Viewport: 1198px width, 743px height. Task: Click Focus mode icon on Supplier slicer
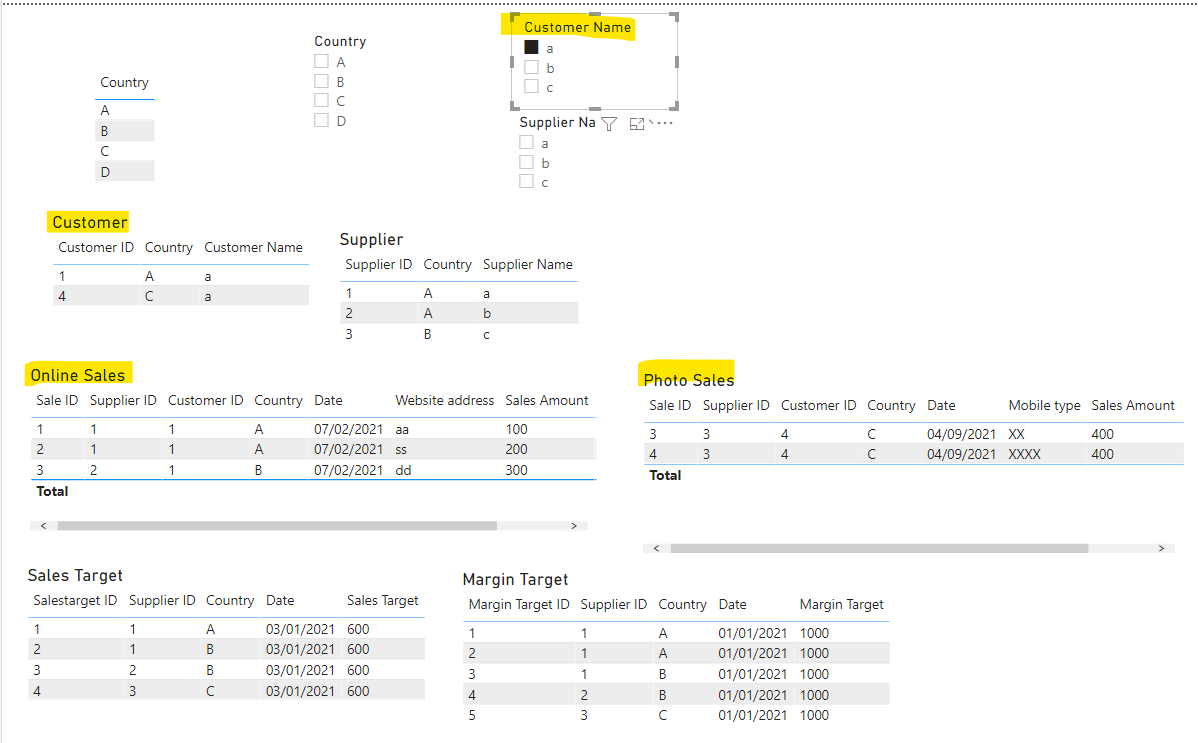pyautogui.click(x=636, y=124)
